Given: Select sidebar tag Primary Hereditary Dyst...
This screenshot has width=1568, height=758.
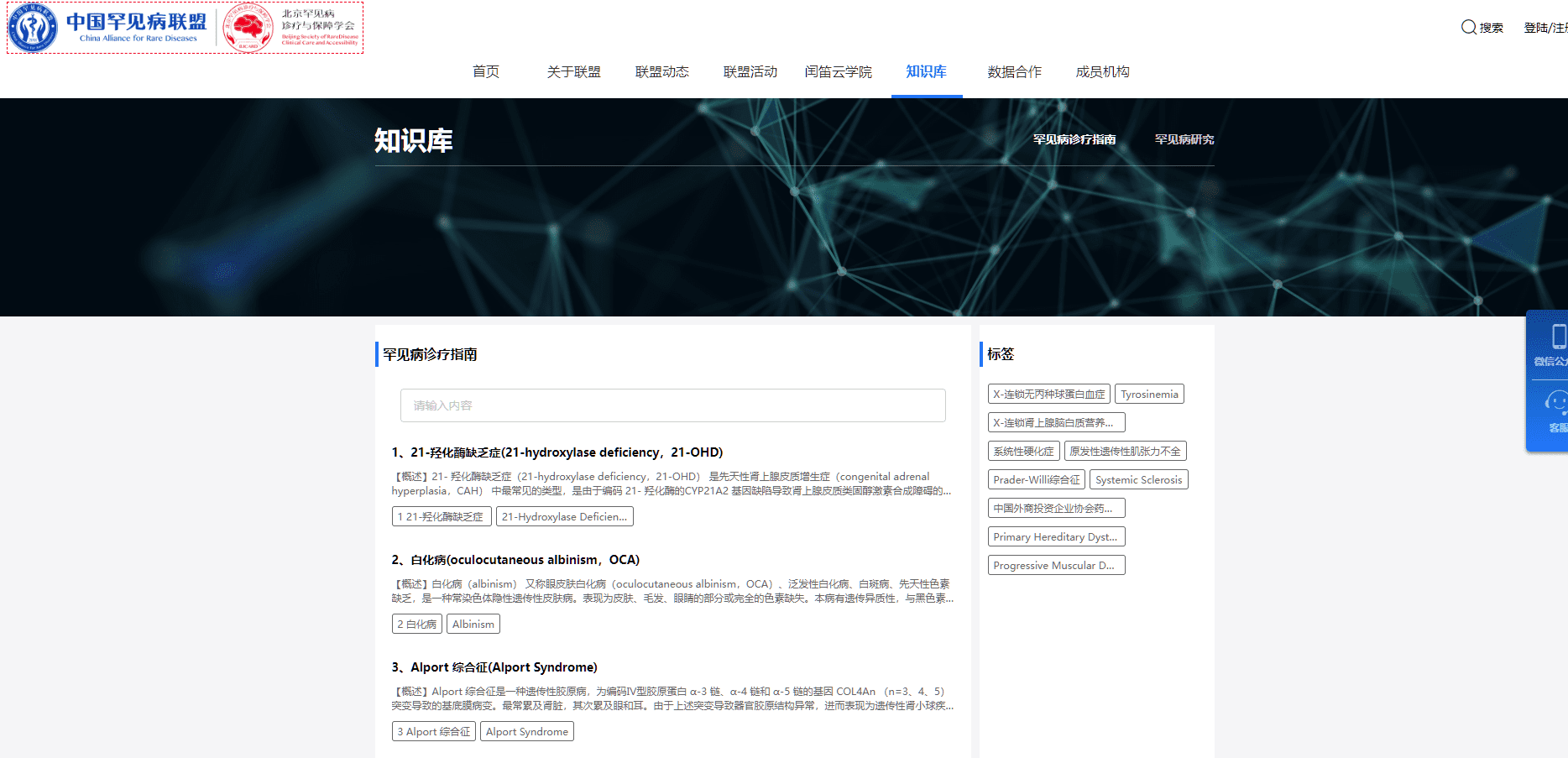Looking at the screenshot, I should (1056, 537).
